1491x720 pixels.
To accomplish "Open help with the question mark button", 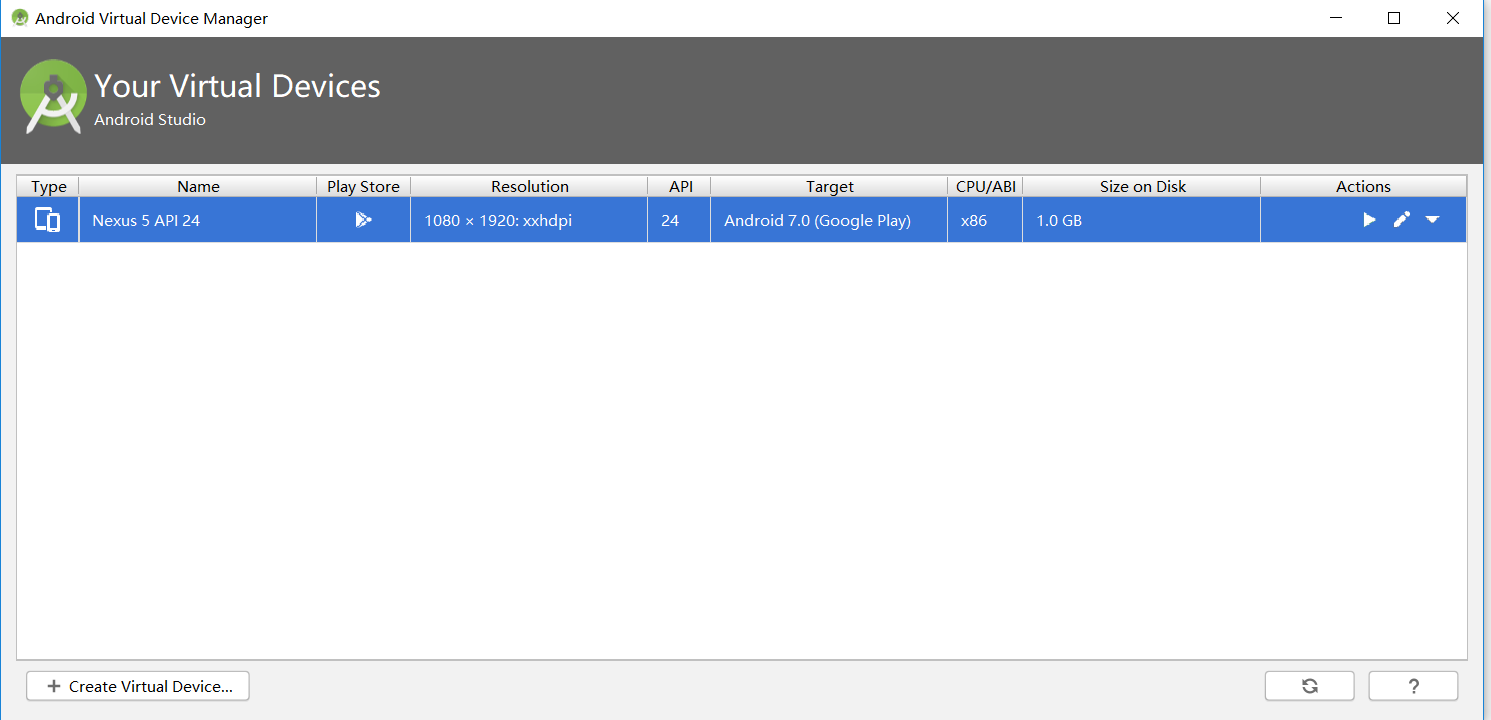I will coord(1413,686).
